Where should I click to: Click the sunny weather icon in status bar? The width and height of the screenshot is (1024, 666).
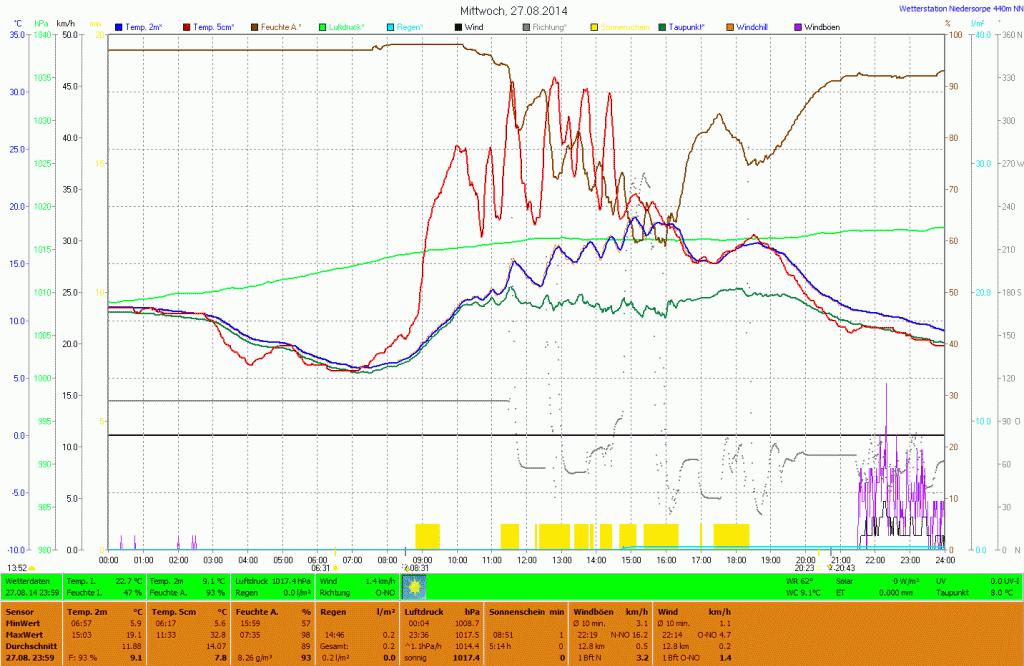(x=413, y=586)
